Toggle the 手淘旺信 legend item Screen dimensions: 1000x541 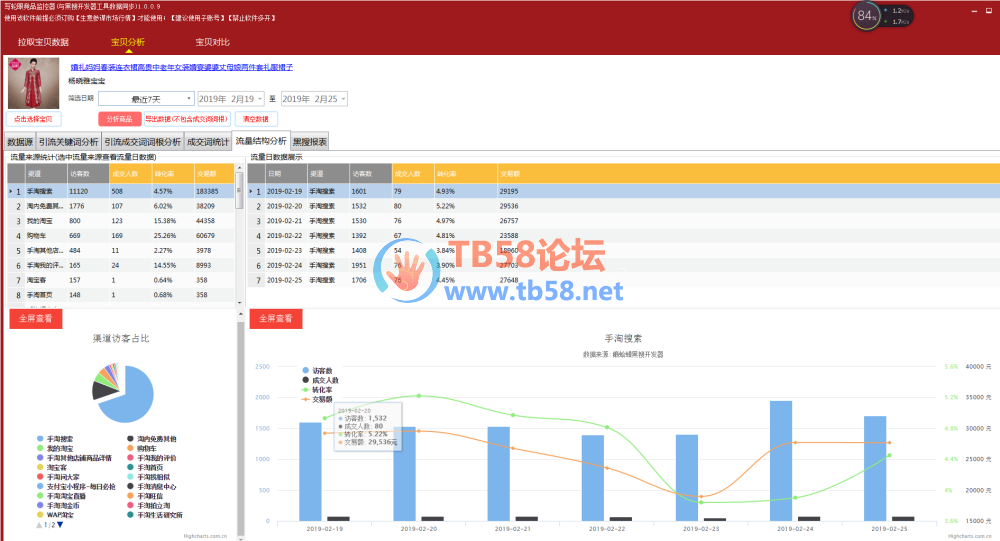[145, 496]
